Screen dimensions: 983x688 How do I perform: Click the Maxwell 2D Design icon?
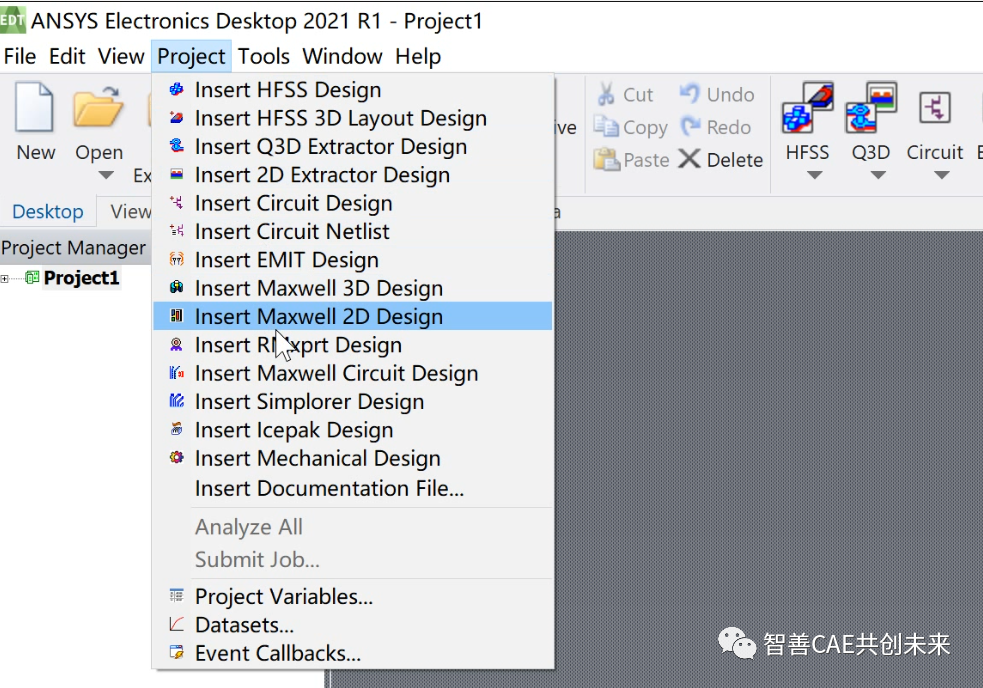[177, 315]
